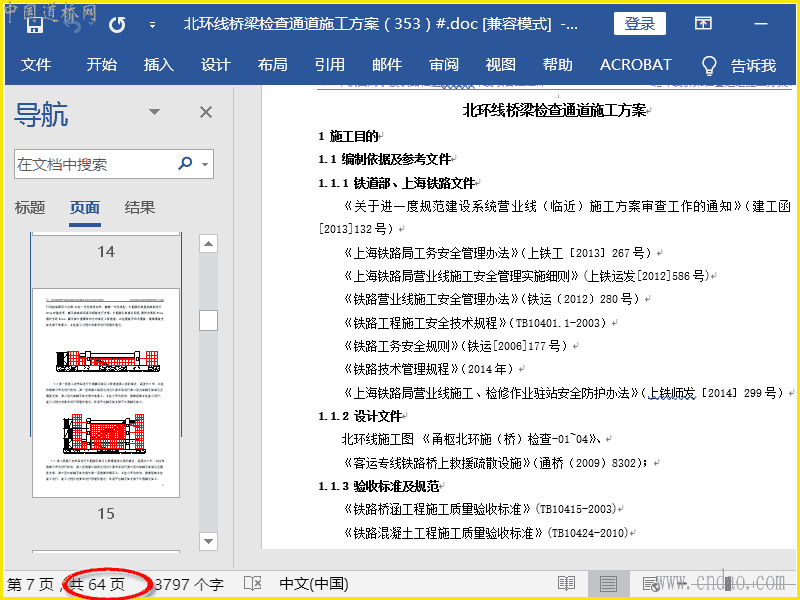
Task: Click language 中文(中国) in status bar
Action: click(x=314, y=584)
